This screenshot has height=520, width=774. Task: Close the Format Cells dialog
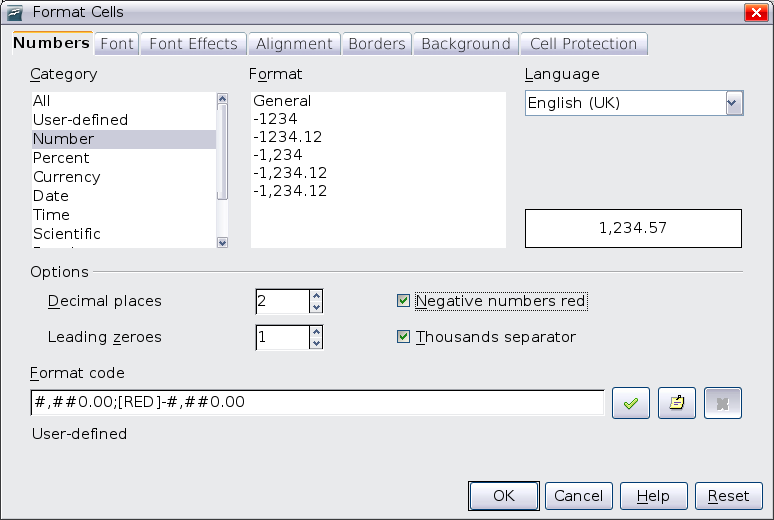point(756,12)
